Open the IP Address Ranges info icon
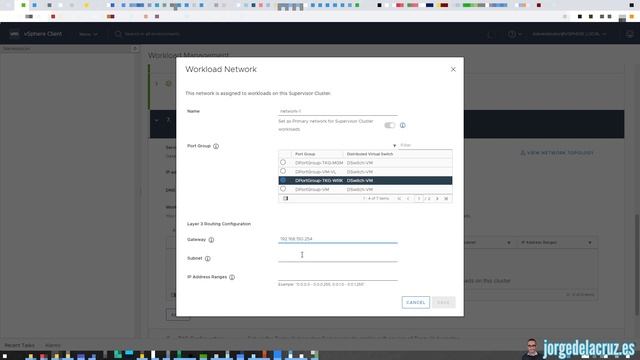This screenshot has height=360, width=640. (232, 277)
